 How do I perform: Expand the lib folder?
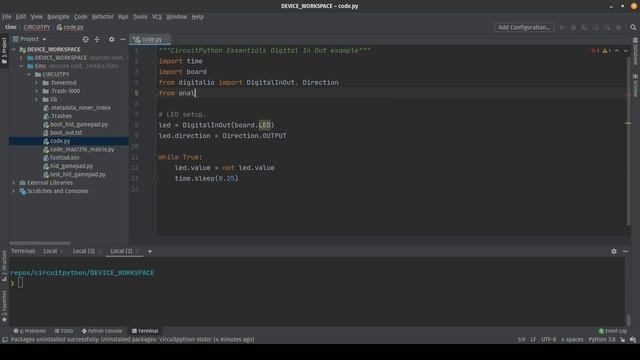[37, 100]
